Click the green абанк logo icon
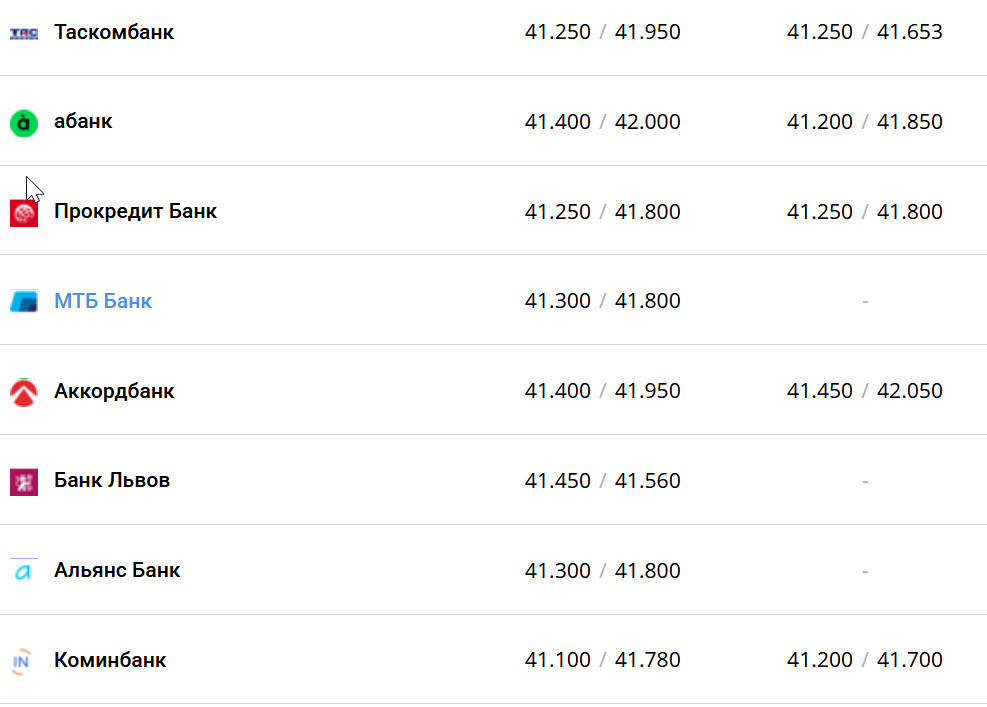The image size is (987, 707). (24, 123)
